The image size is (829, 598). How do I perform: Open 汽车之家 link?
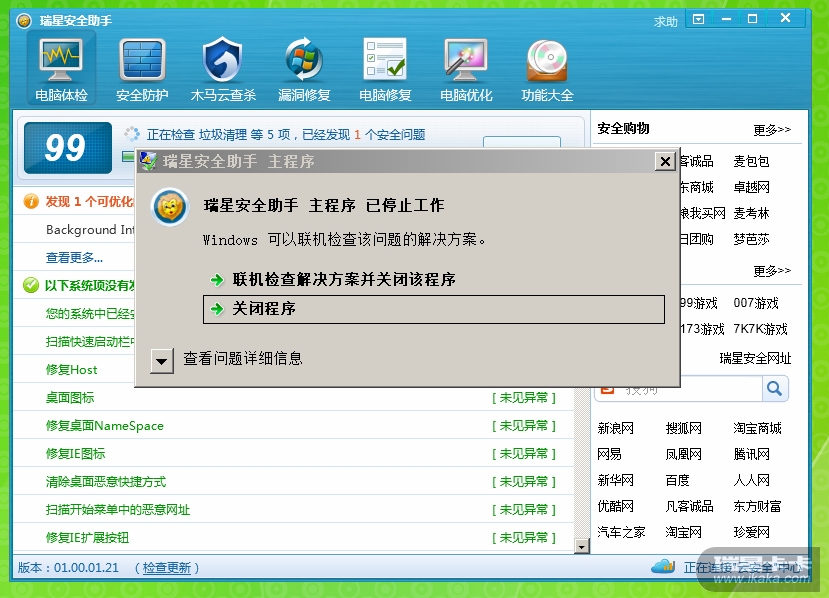coord(621,532)
